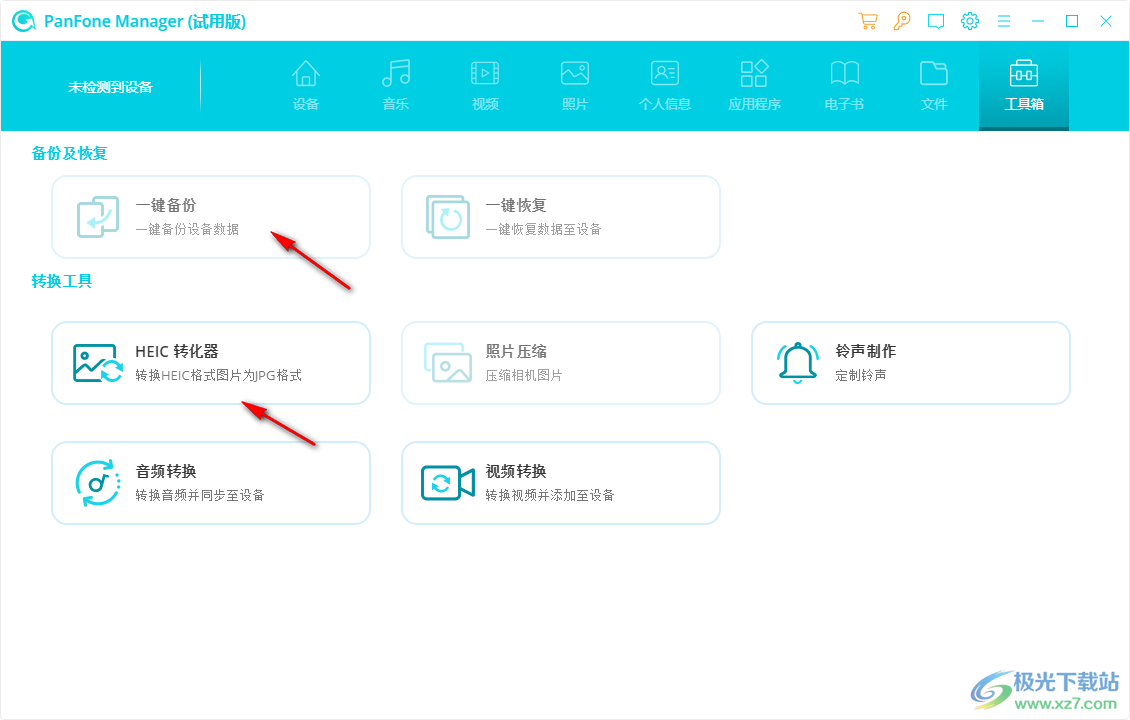
Task: Maximize the PanFone Manager window
Action: (x=1072, y=22)
